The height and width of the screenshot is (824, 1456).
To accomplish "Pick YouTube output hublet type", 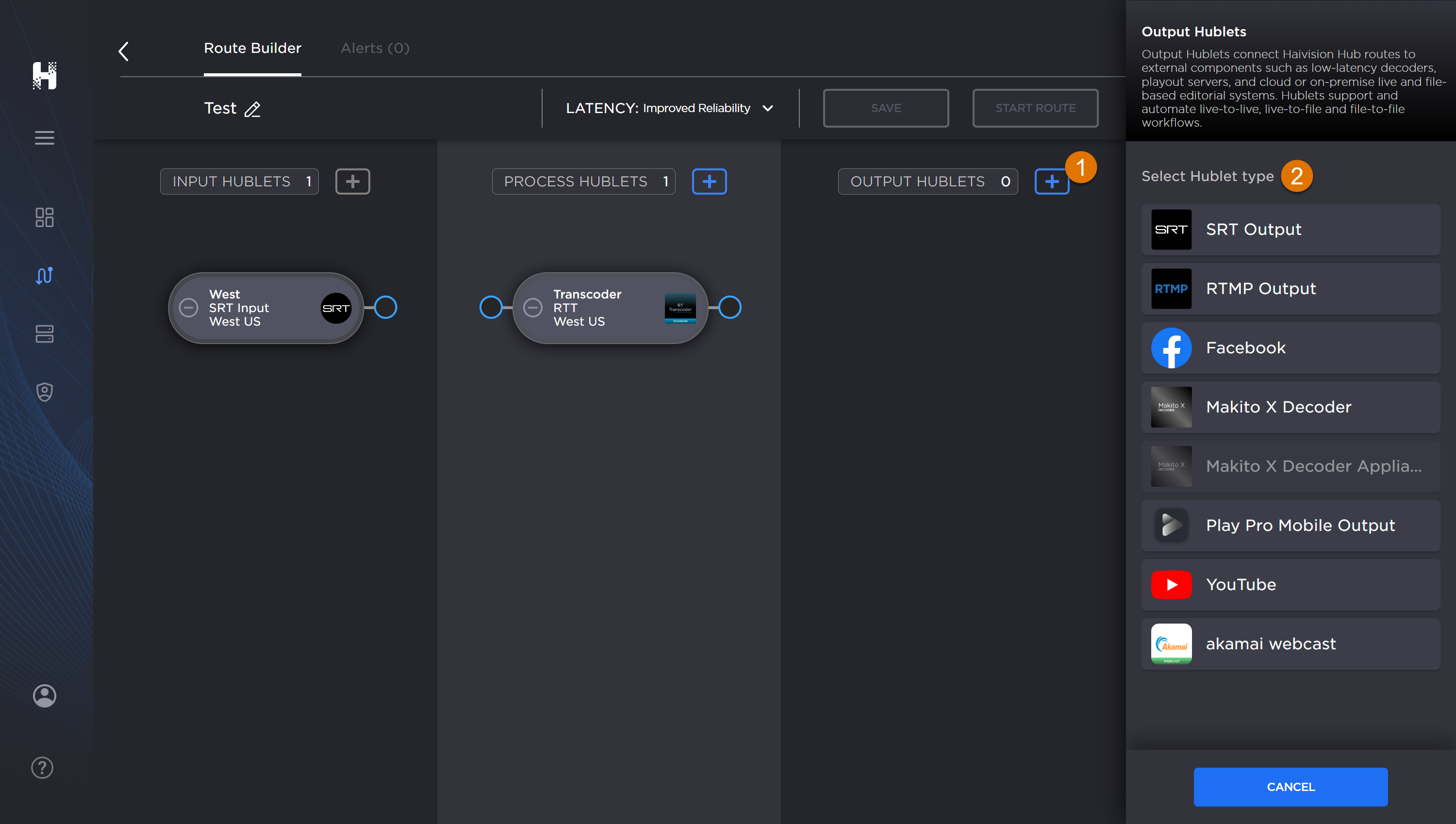I will pyautogui.click(x=1290, y=585).
